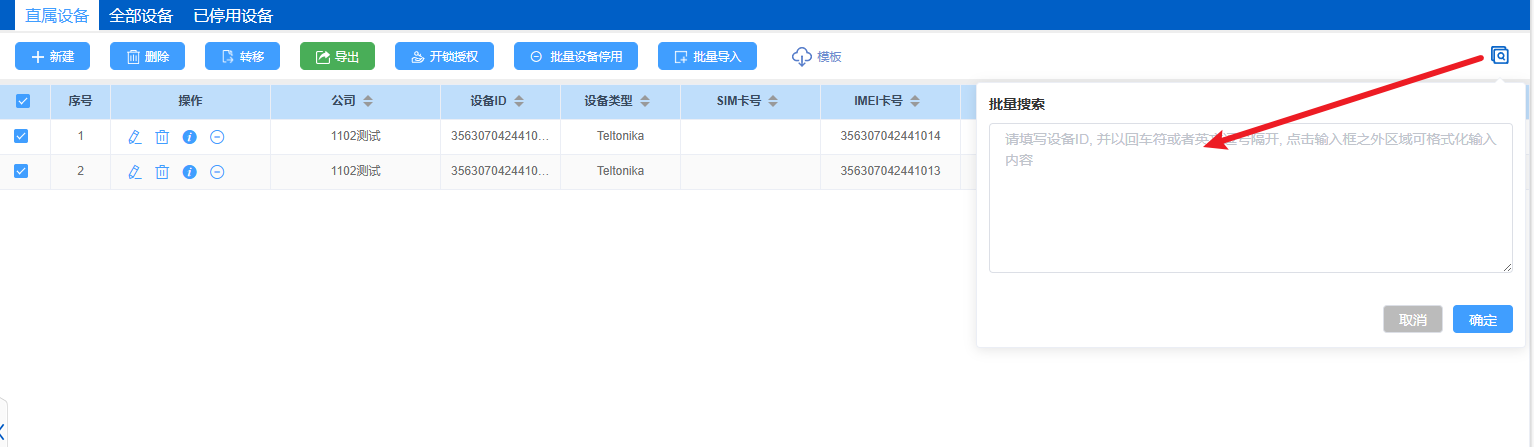
Task: Click the 确定 button in batch search
Action: point(1482,320)
